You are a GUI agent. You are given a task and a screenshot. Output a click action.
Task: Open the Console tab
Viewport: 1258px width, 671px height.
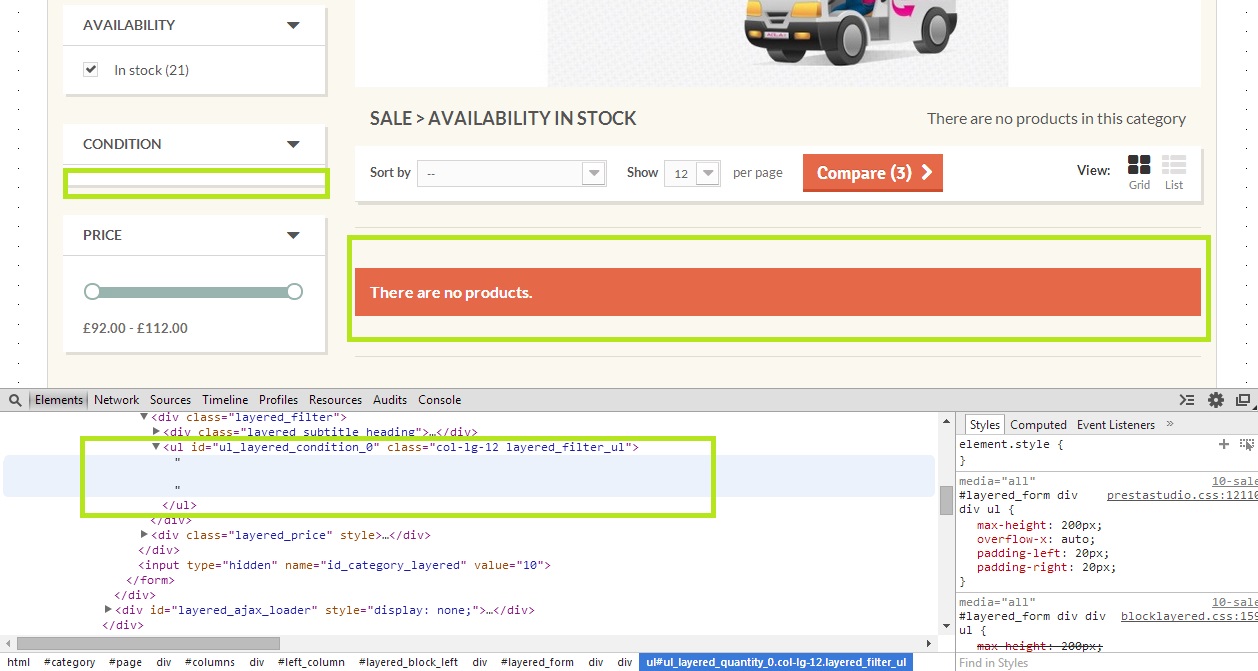pyautogui.click(x=439, y=400)
